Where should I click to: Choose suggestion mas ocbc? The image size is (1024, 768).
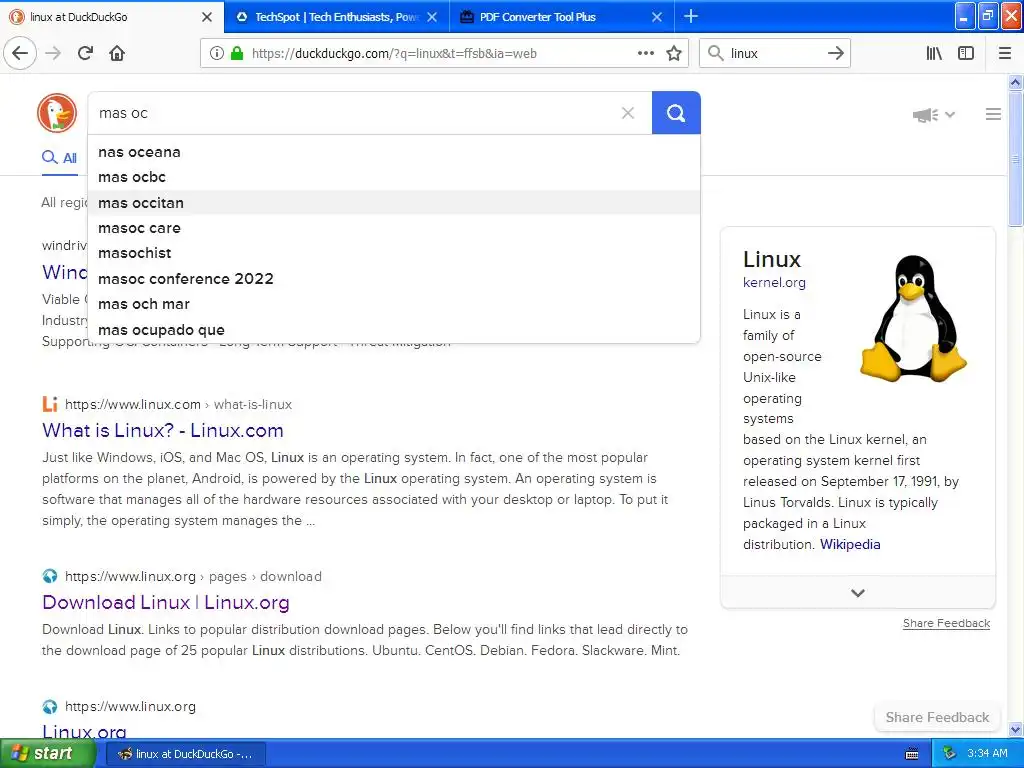click(x=394, y=177)
